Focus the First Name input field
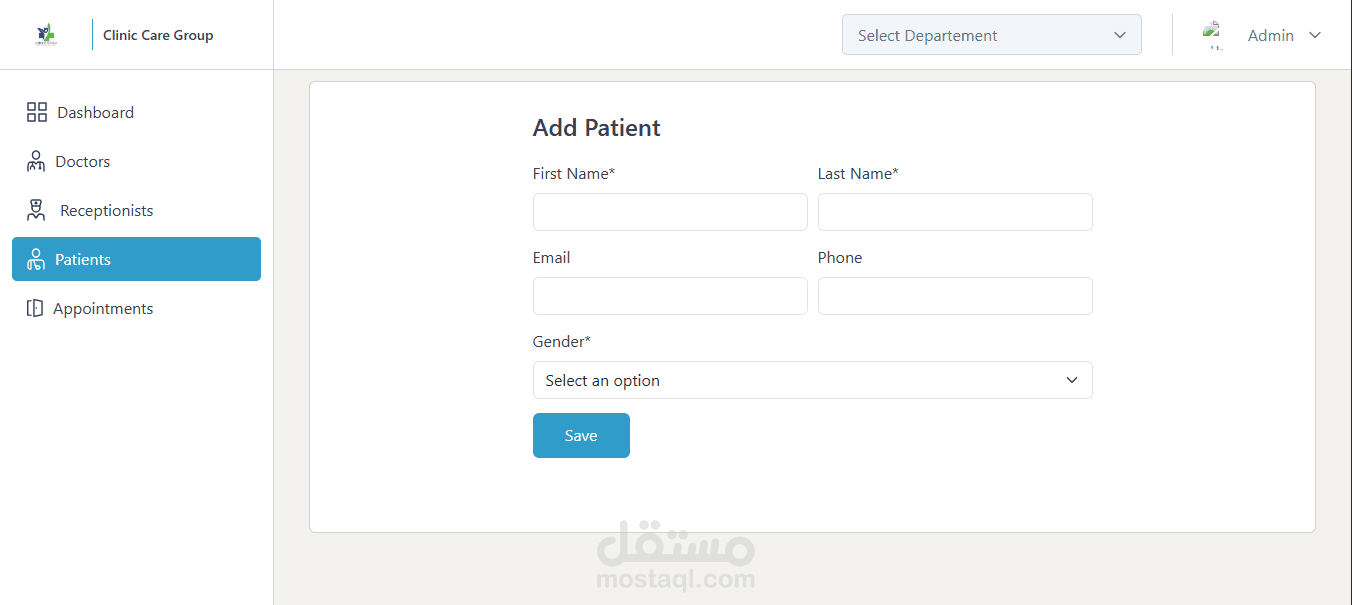This screenshot has height=605, width=1352. (x=670, y=212)
